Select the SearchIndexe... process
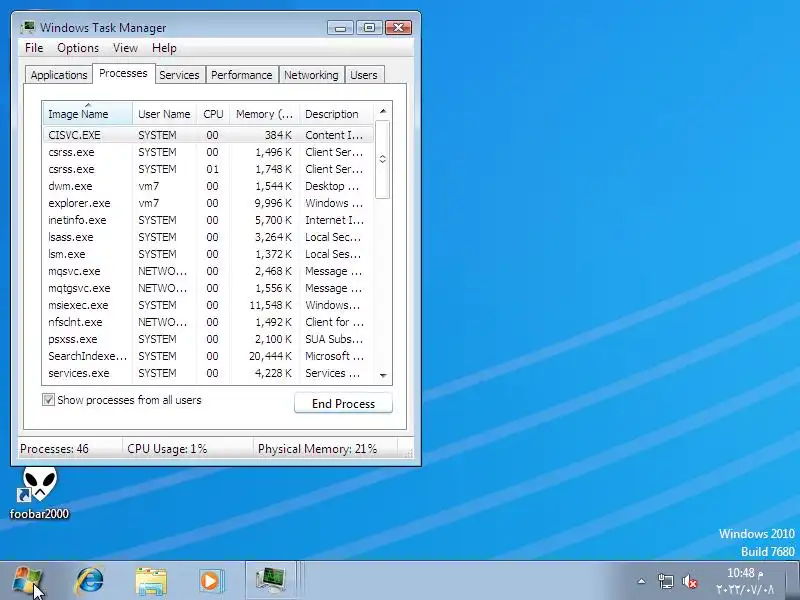 click(x=208, y=356)
